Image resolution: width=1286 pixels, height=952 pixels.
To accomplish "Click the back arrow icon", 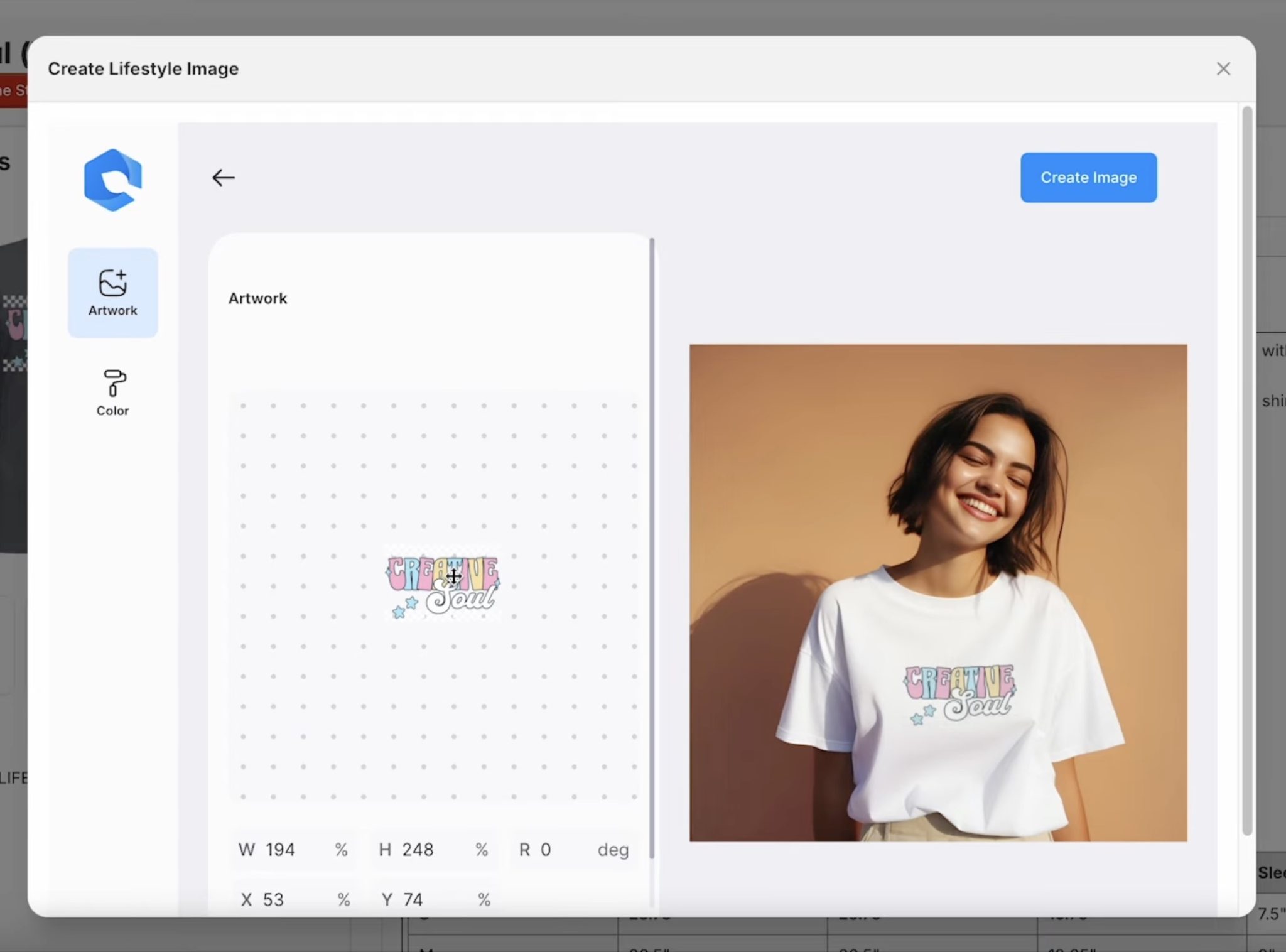I will (224, 178).
